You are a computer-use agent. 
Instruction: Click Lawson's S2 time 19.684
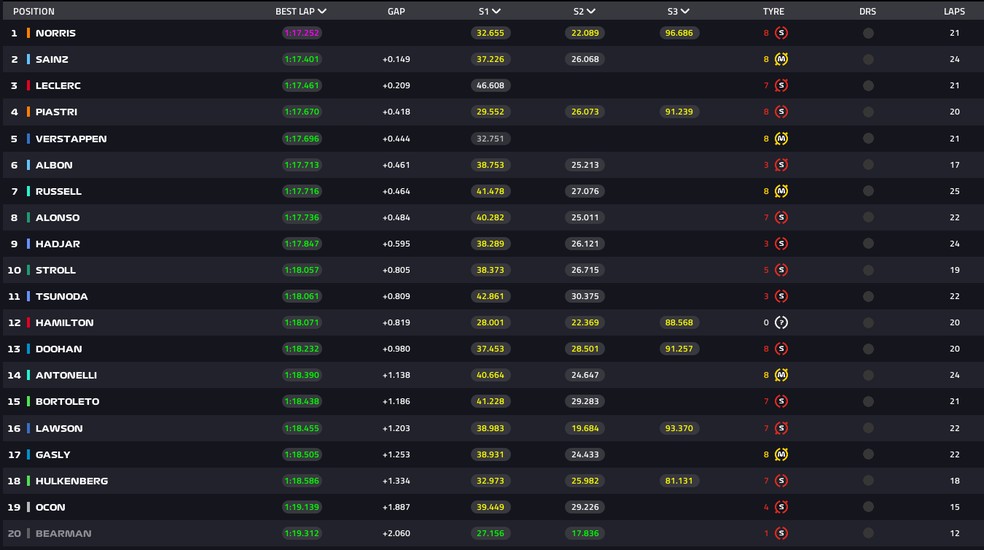click(585, 428)
